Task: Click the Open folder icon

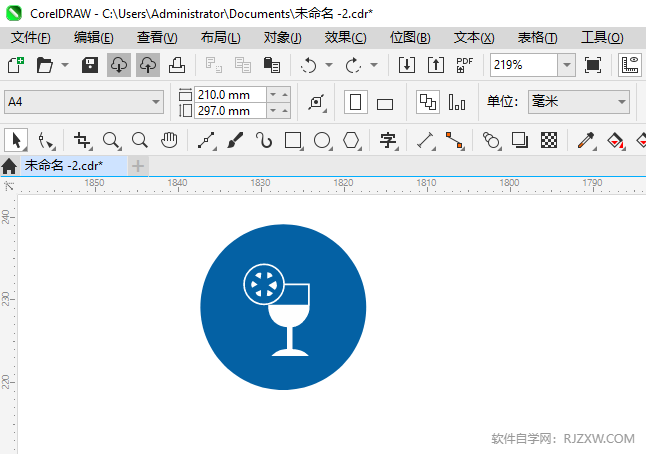Action: point(44,65)
